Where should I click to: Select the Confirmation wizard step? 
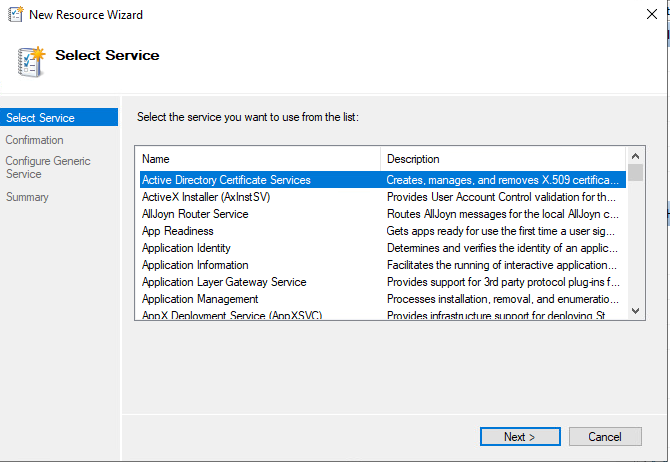pos(35,140)
